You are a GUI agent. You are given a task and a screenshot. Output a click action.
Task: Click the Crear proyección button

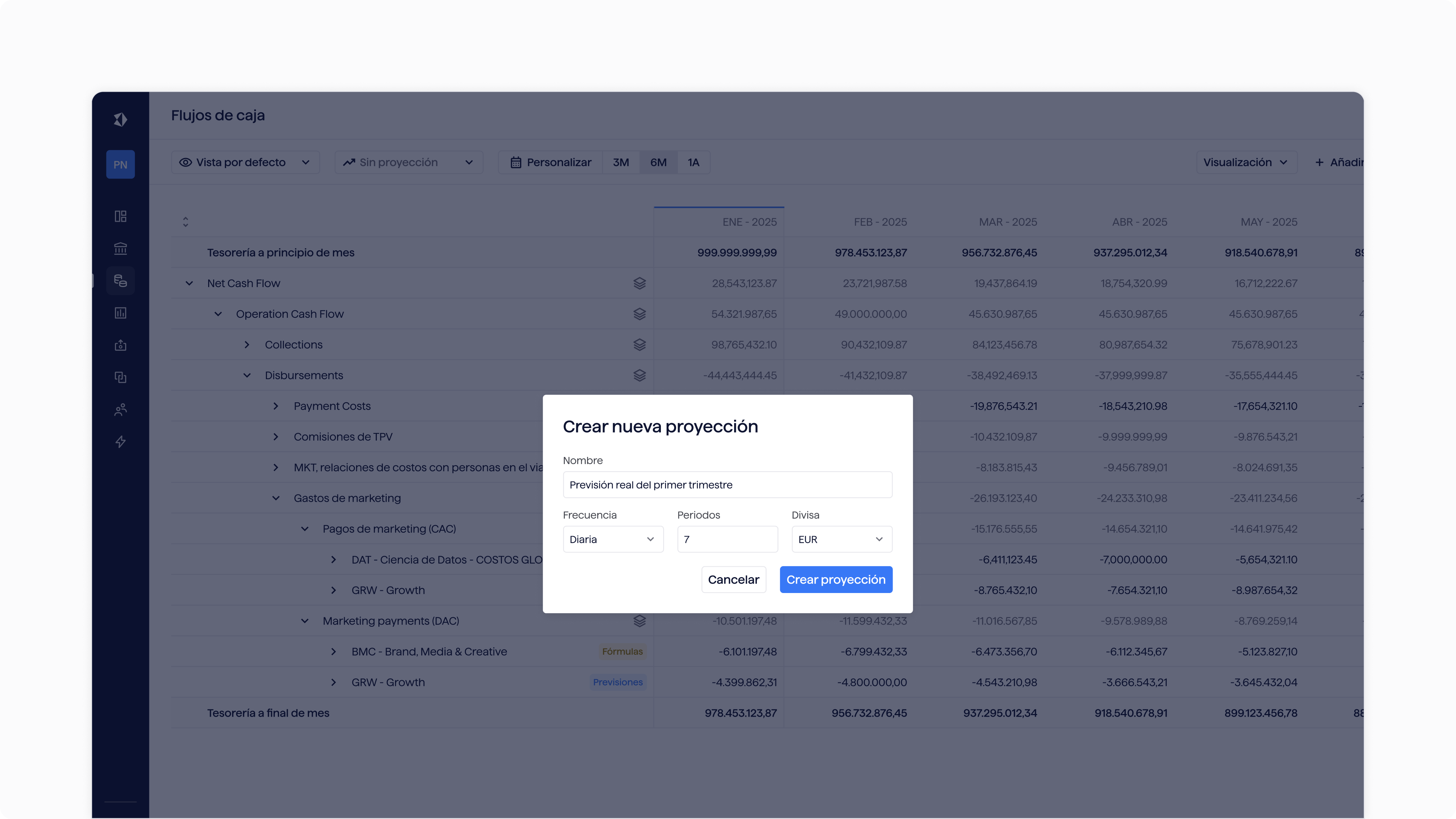coord(836,579)
